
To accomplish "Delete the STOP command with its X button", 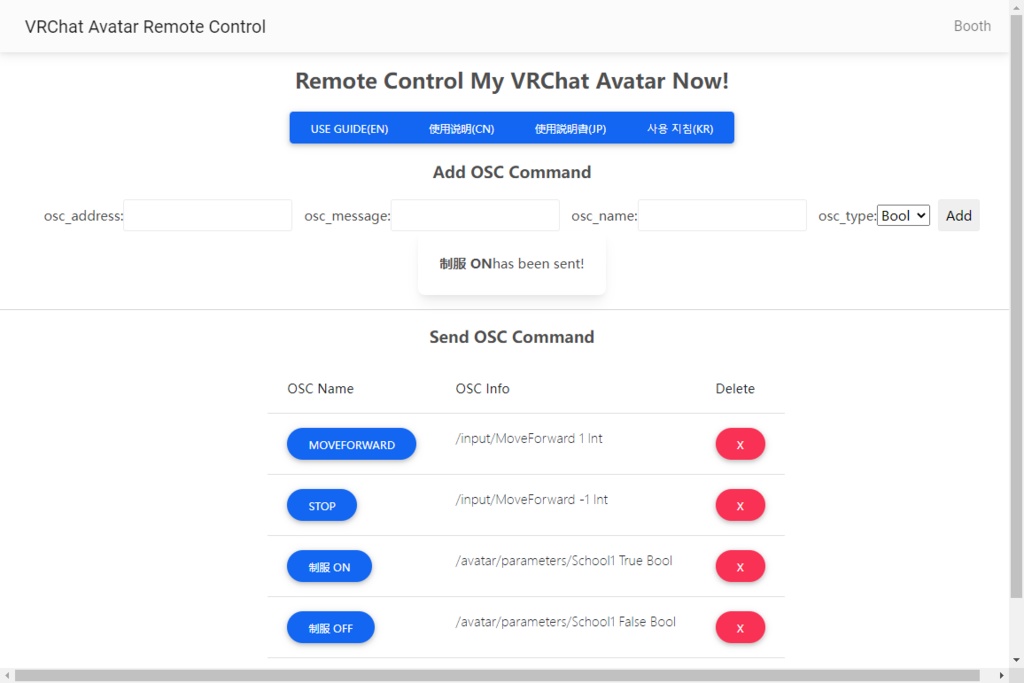I will tap(740, 505).
